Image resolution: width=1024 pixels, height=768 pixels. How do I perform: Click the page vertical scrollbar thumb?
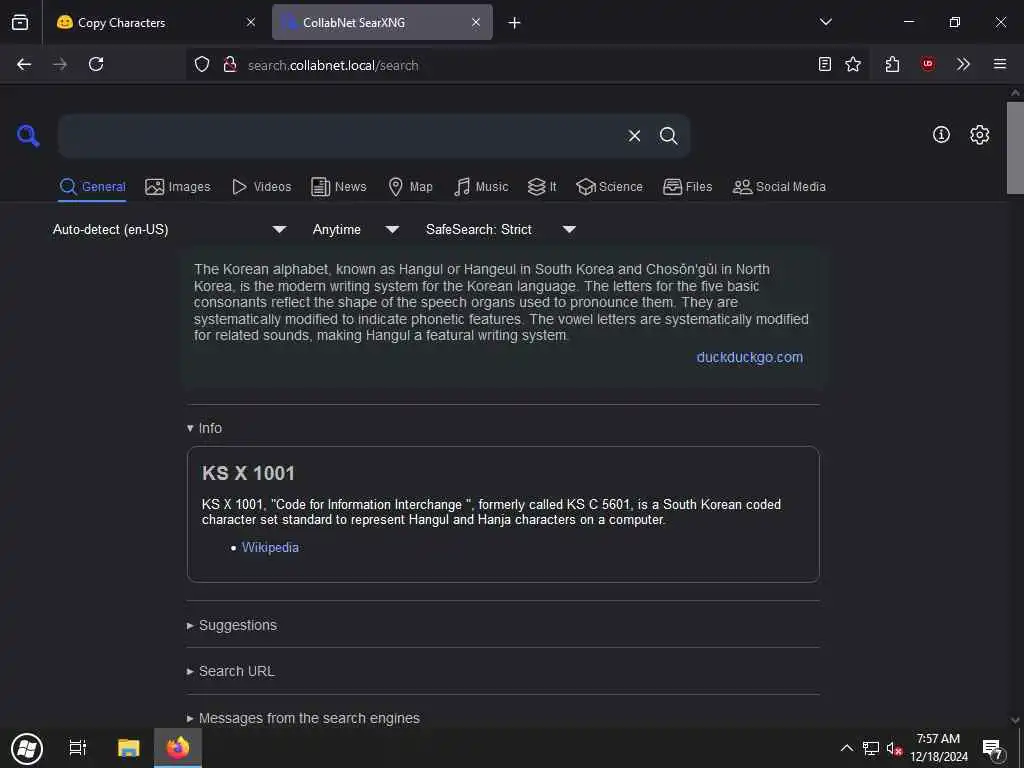click(1015, 148)
